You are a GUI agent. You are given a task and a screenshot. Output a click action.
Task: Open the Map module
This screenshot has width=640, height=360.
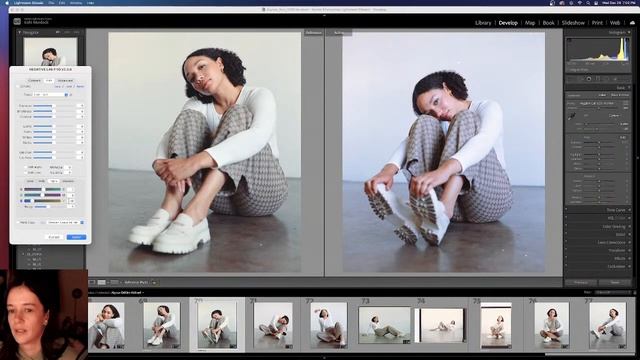click(530, 23)
